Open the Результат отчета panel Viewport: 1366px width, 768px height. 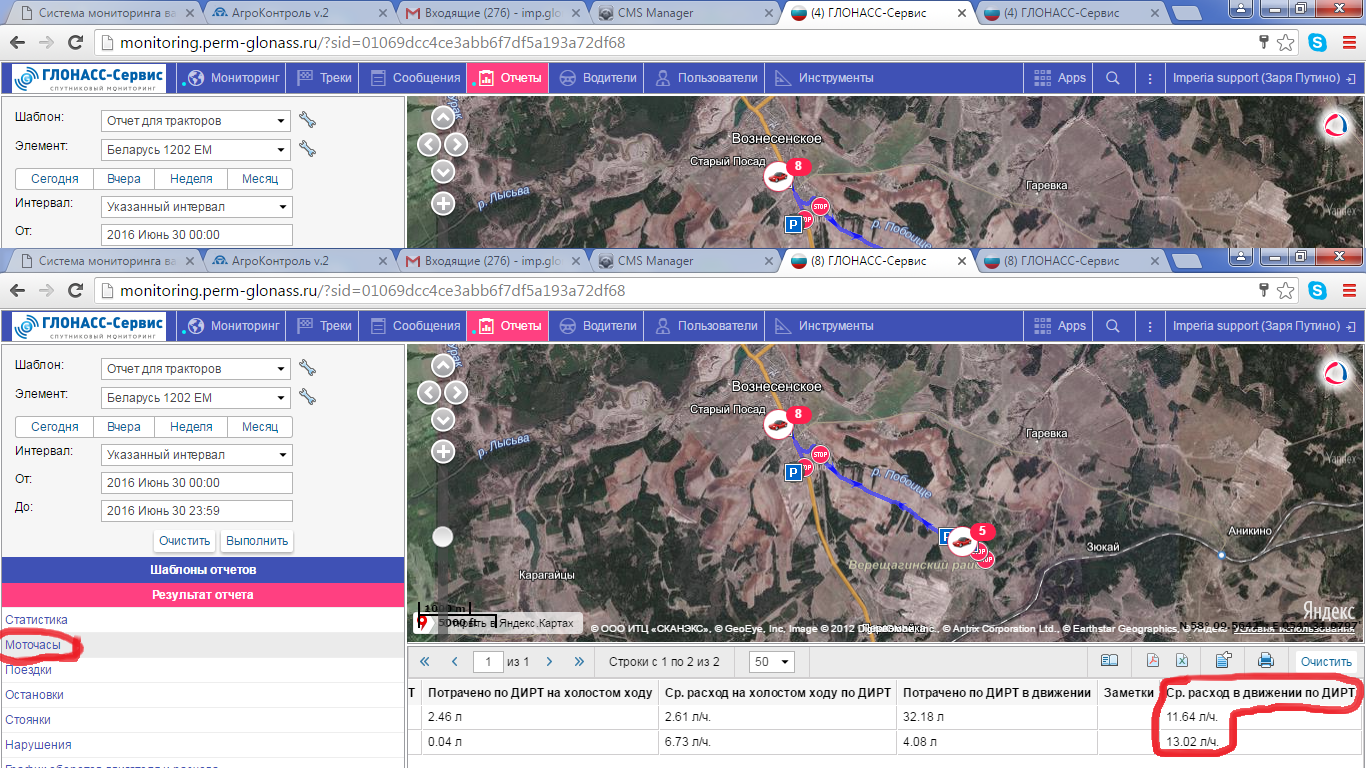[x=203, y=595]
